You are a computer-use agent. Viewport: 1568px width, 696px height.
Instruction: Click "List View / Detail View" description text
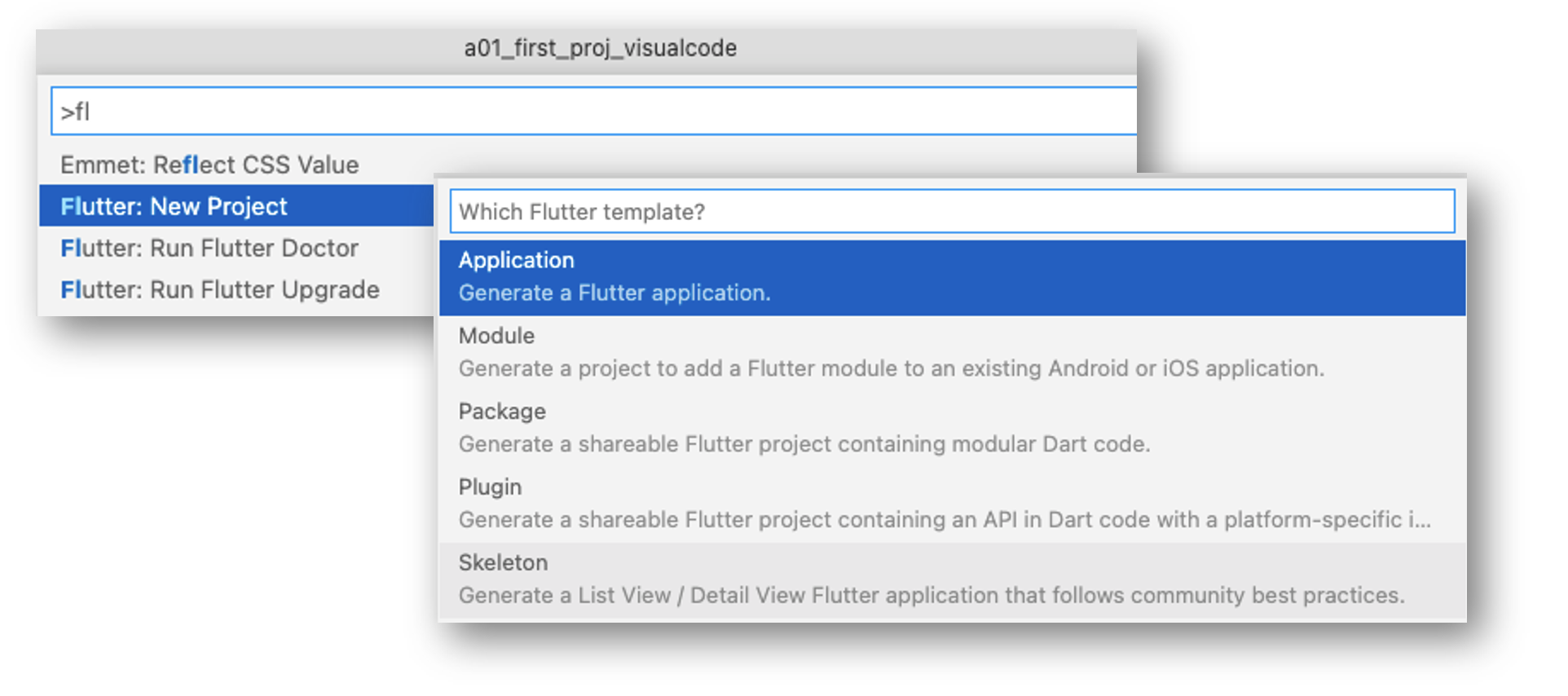932,596
